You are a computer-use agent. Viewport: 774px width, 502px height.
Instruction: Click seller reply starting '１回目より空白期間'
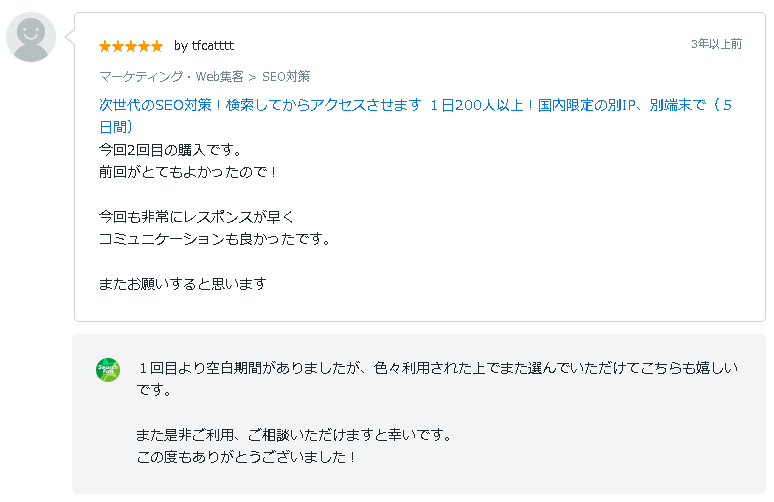(437, 379)
